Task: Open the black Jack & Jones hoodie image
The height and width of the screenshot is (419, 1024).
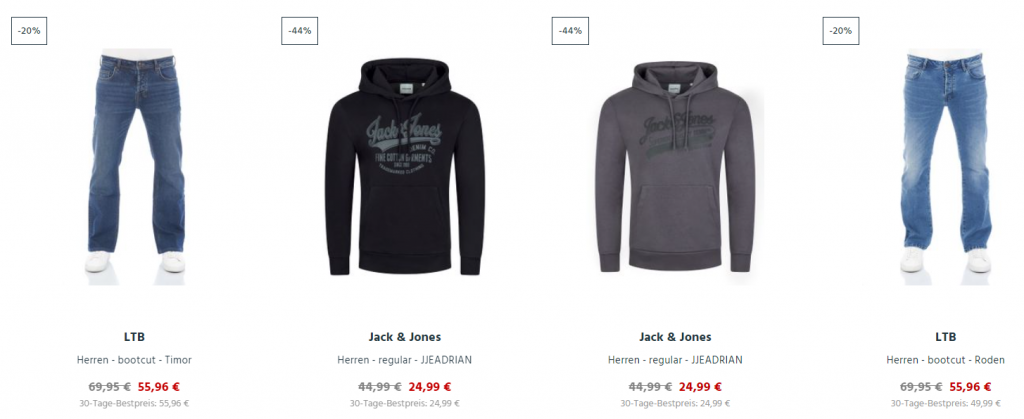Action: [x=404, y=166]
